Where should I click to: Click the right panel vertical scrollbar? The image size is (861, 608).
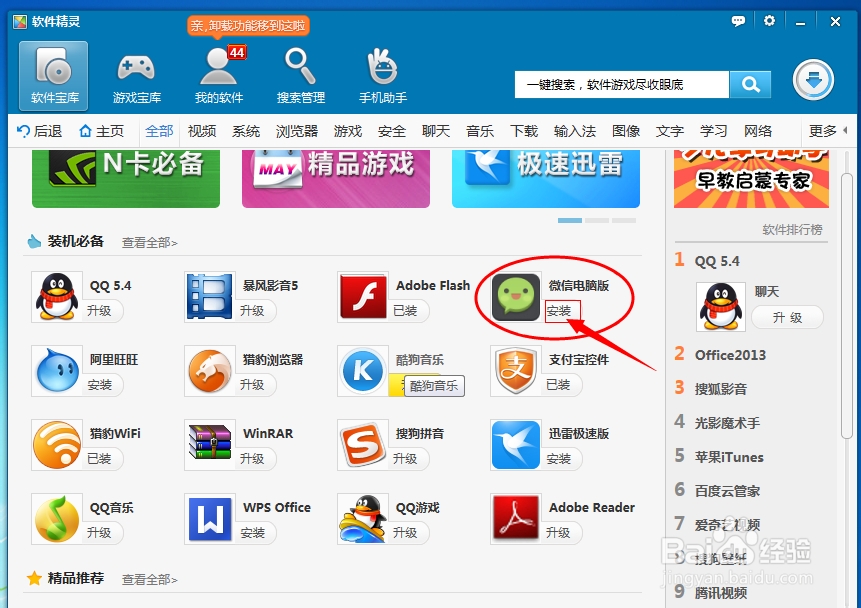(x=847, y=305)
